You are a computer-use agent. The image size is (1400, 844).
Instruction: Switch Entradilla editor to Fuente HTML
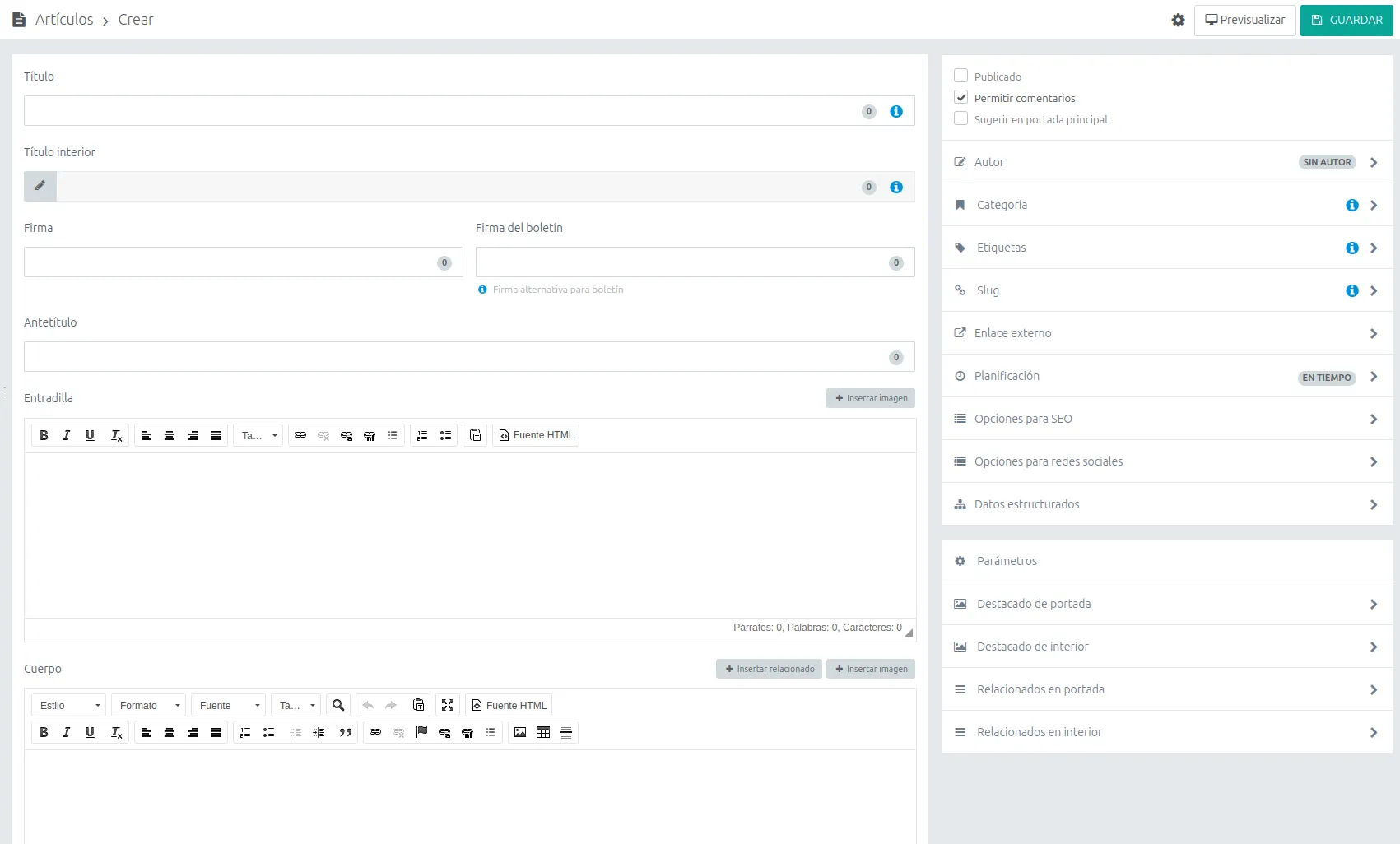point(536,435)
